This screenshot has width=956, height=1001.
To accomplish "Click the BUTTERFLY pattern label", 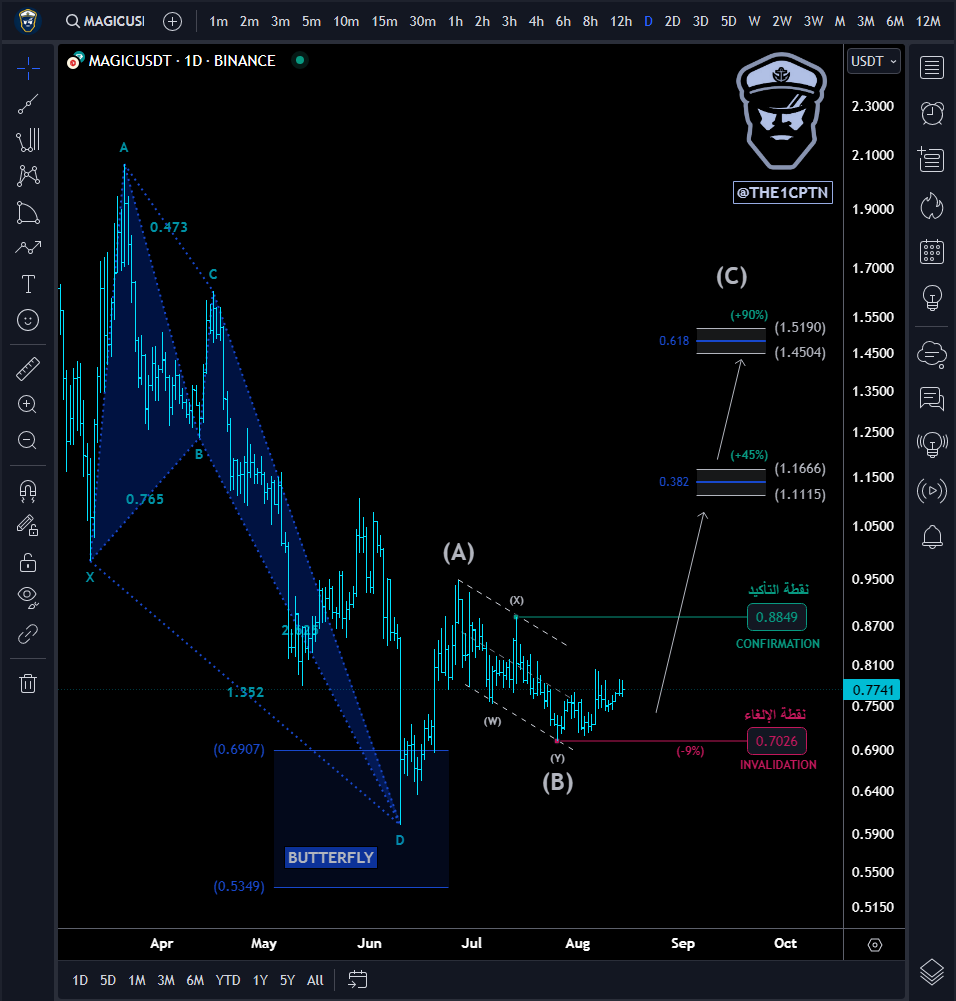I will point(331,857).
